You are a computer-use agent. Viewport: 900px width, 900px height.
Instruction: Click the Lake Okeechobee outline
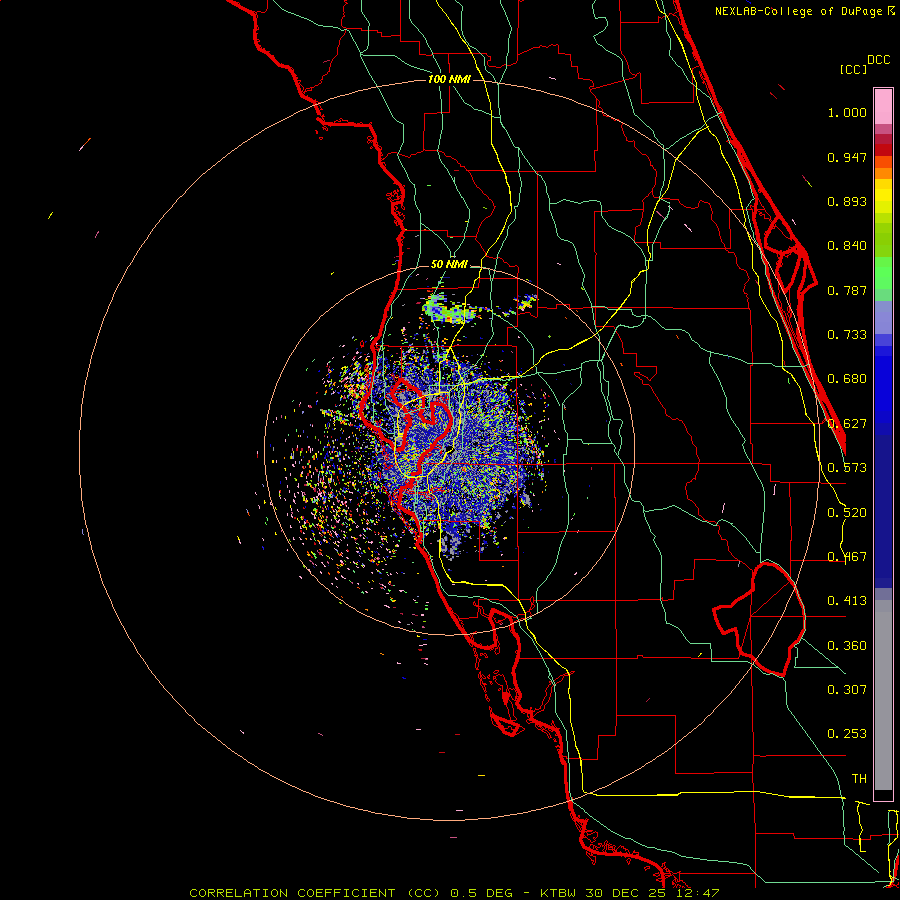coord(759,619)
